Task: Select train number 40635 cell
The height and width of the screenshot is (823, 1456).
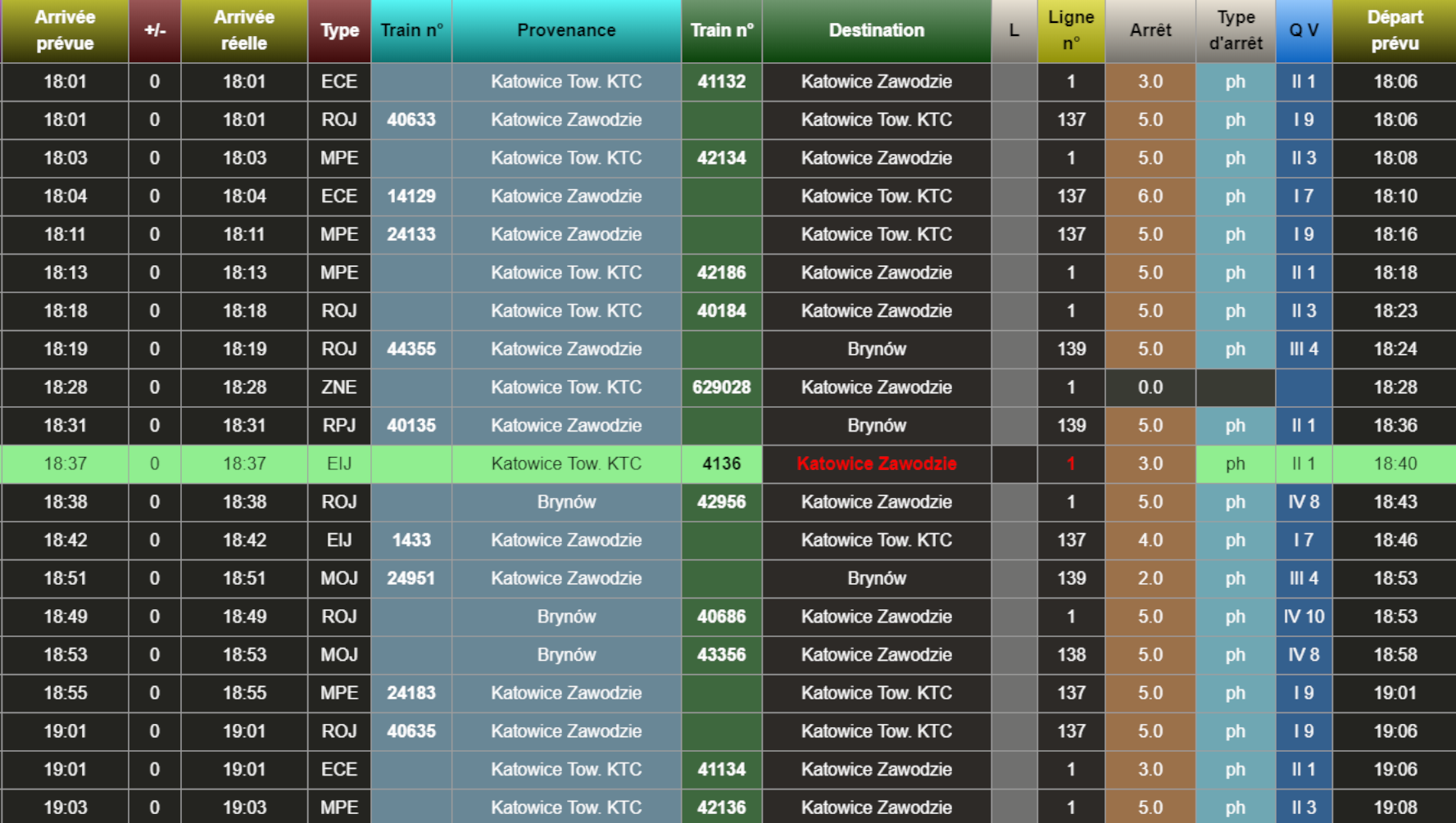Action: (411, 731)
